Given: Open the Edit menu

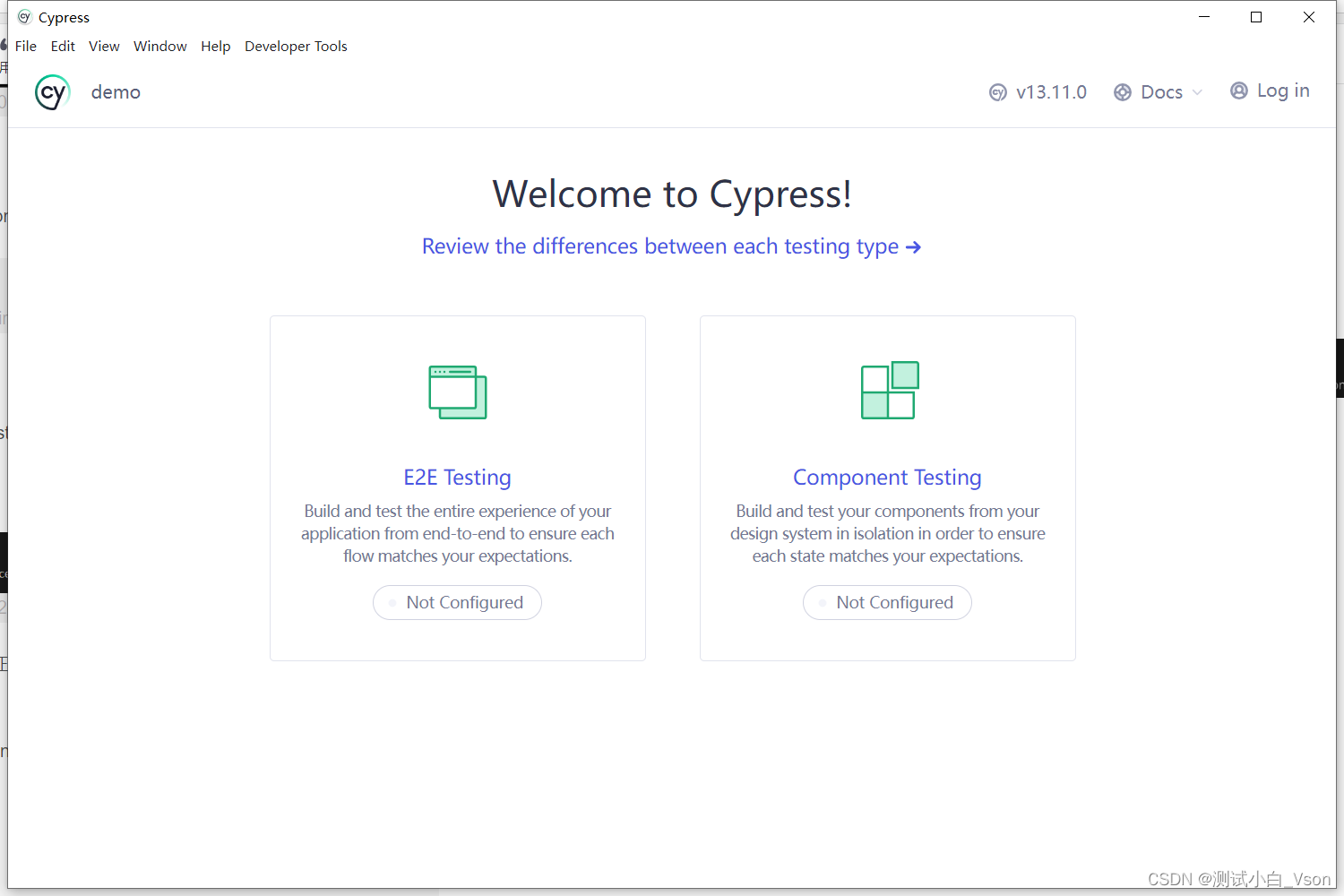Looking at the screenshot, I should coord(63,47).
